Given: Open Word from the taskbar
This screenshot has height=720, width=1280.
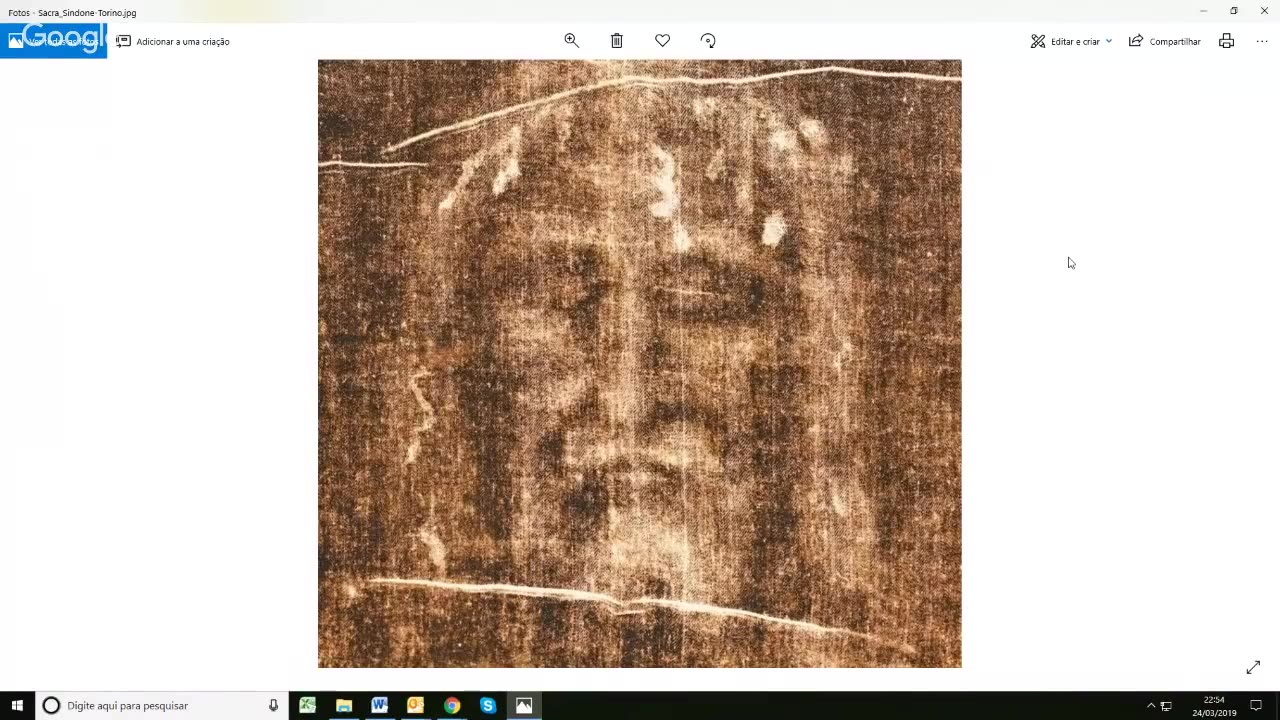Looking at the screenshot, I should 379,705.
